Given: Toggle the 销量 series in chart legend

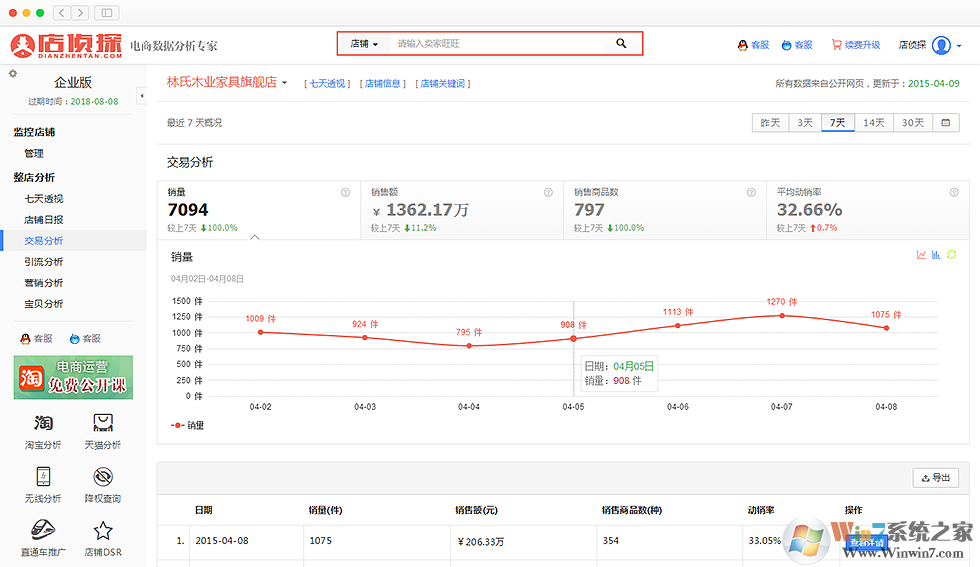Looking at the screenshot, I should [188, 425].
